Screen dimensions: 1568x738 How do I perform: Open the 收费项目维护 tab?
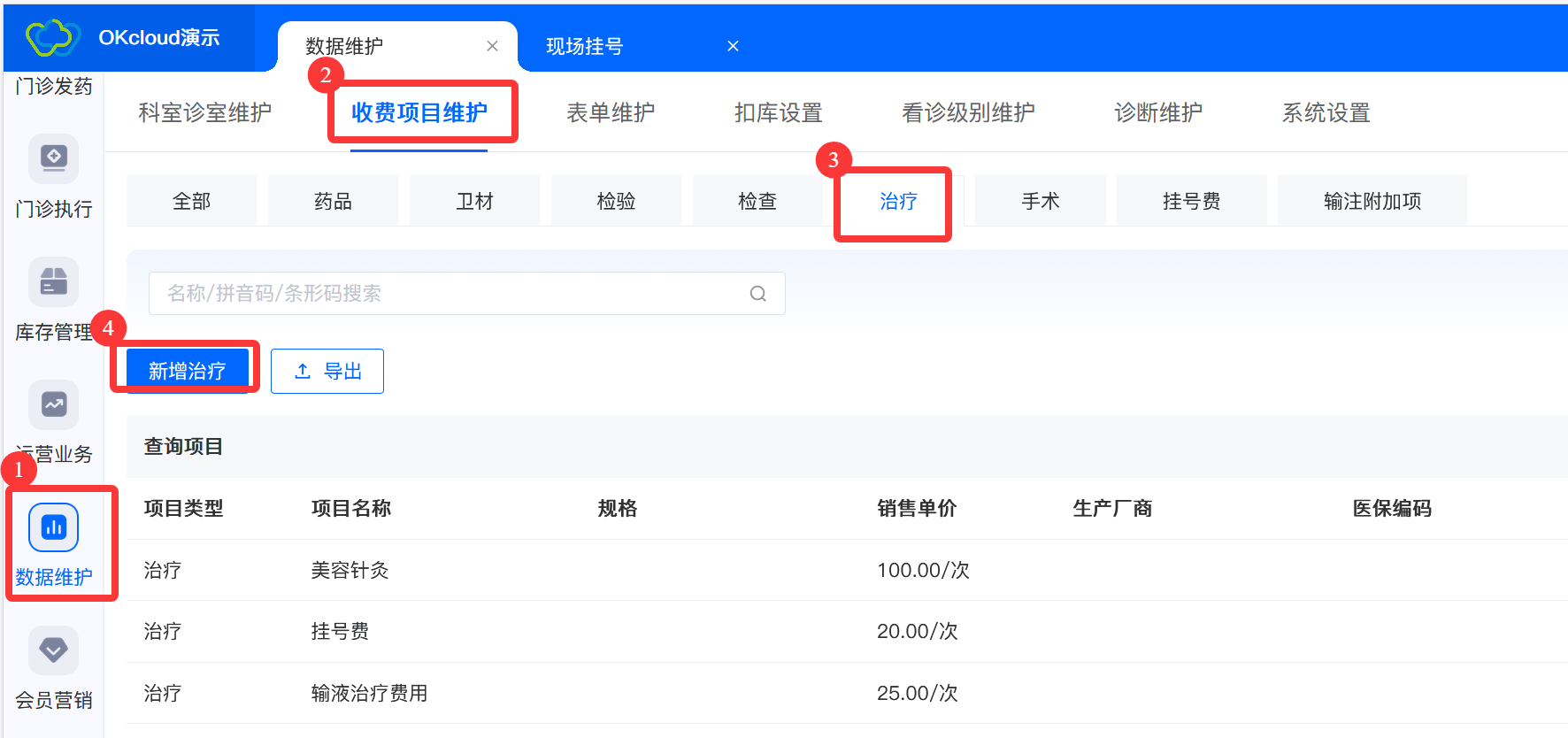419,113
